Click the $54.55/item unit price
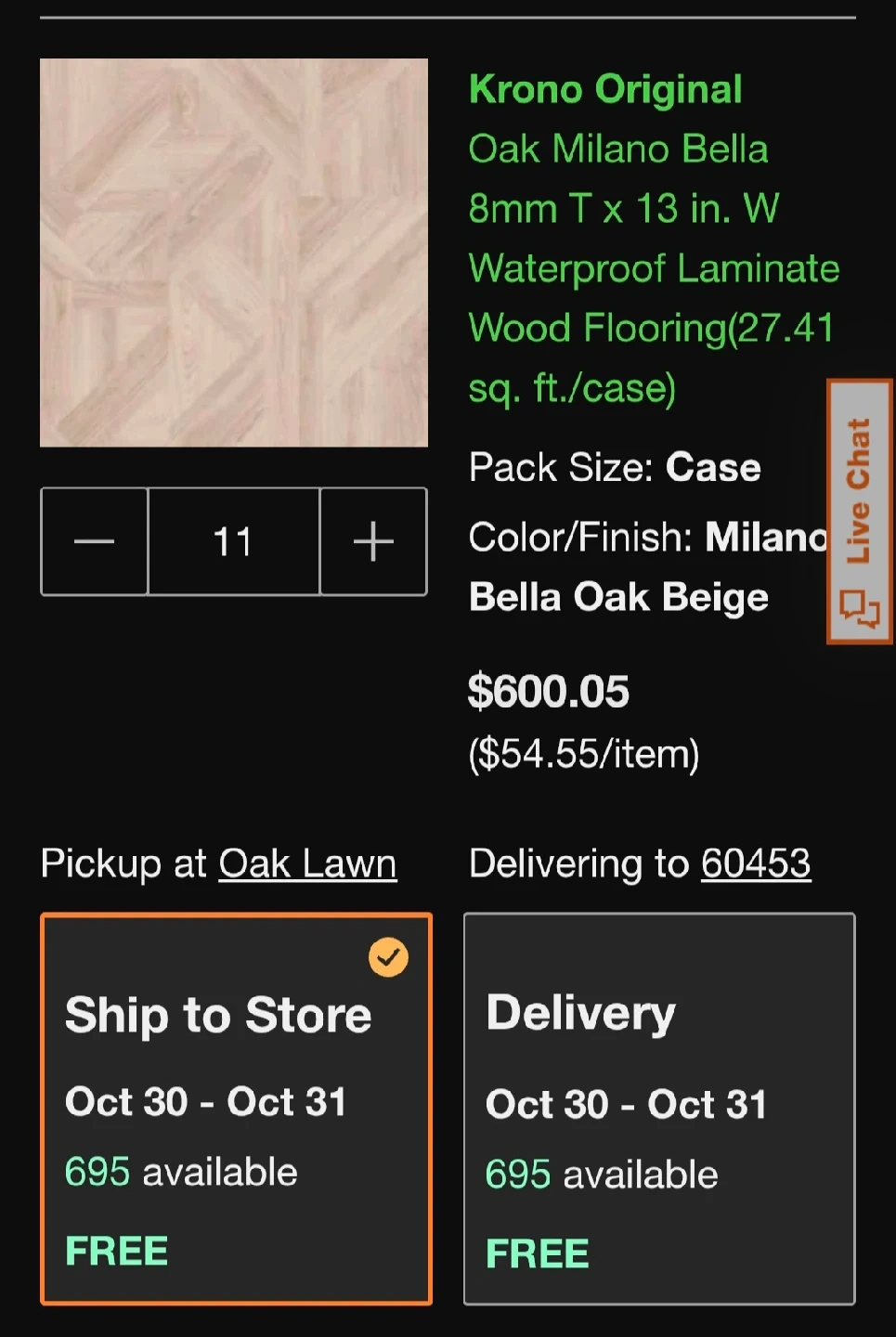The width and height of the screenshot is (896, 1337). pyautogui.click(x=584, y=754)
